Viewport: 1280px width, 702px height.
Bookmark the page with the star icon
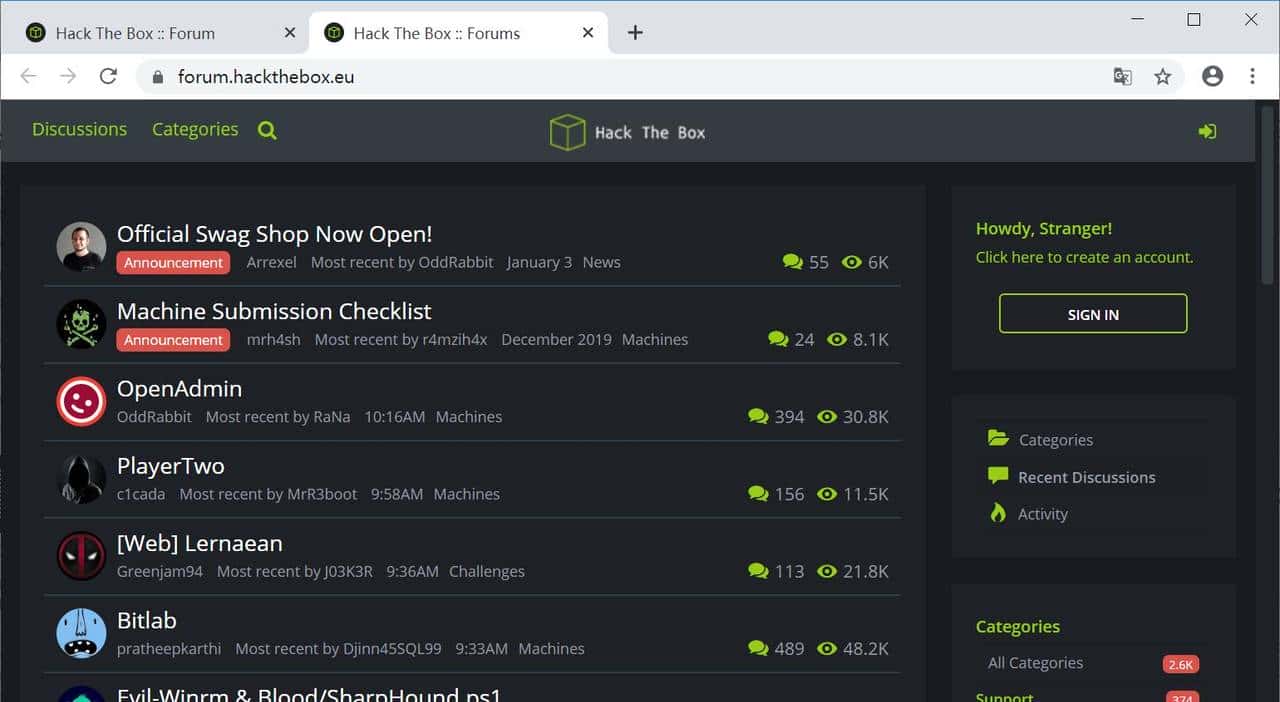[1162, 76]
